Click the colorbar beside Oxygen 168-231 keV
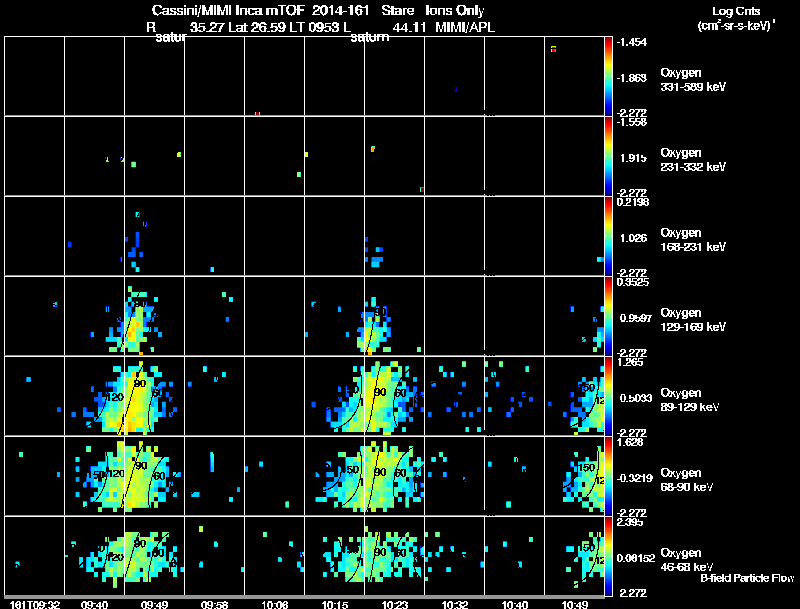The image size is (800, 609). coord(608,236)
